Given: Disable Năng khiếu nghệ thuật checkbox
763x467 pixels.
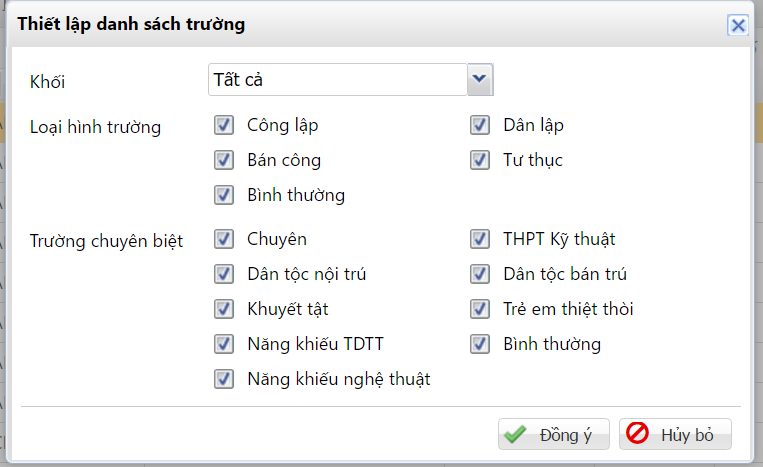Looking at the screenshot, I should [224, 379].
